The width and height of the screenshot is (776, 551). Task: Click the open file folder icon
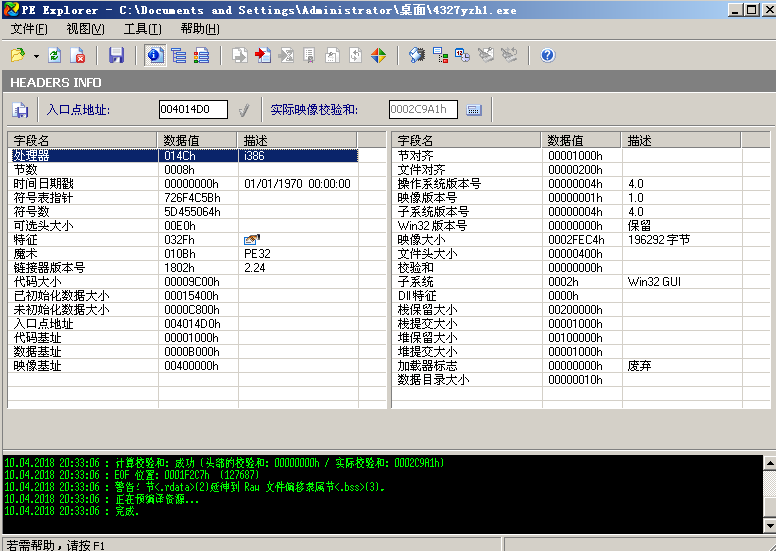tap(18, 55)
